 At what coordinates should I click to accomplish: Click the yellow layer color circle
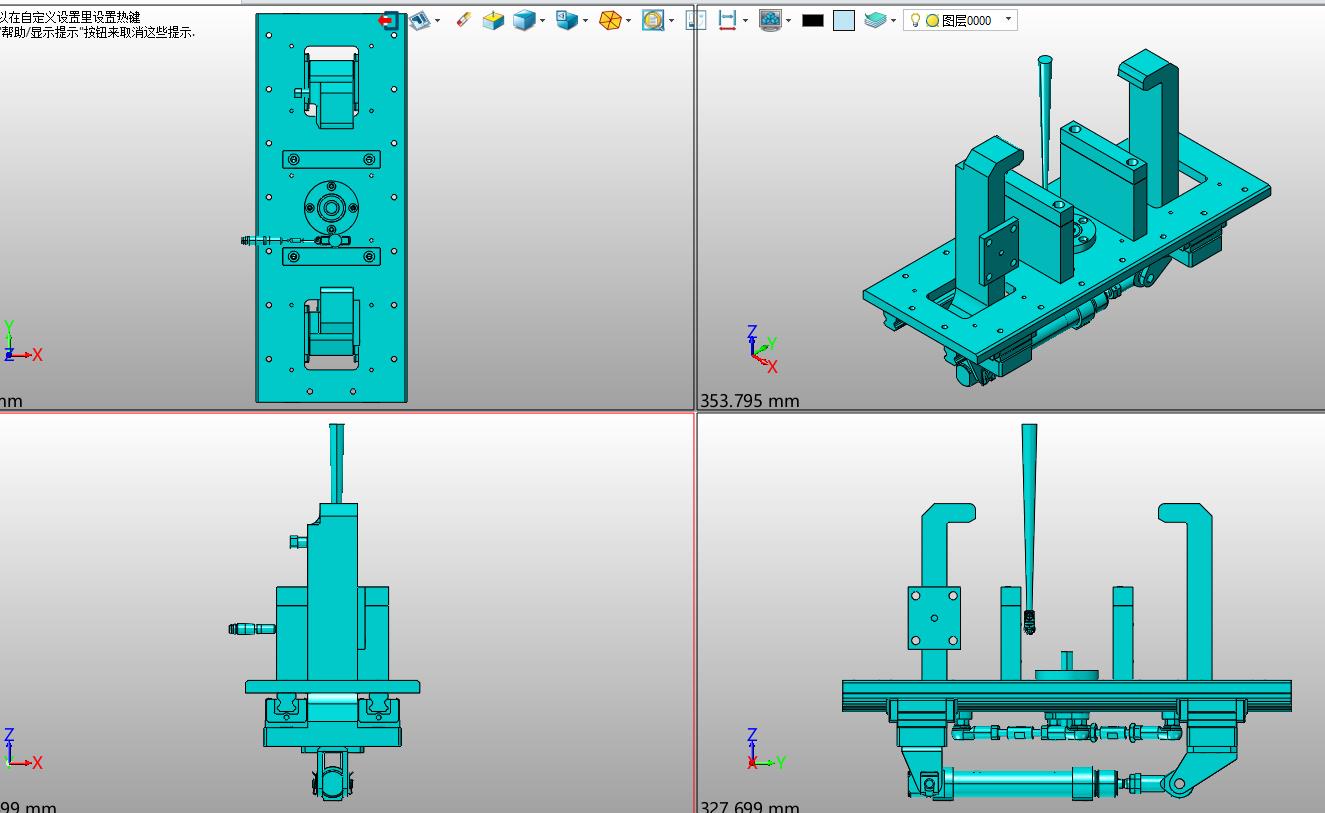click(932, 20)
